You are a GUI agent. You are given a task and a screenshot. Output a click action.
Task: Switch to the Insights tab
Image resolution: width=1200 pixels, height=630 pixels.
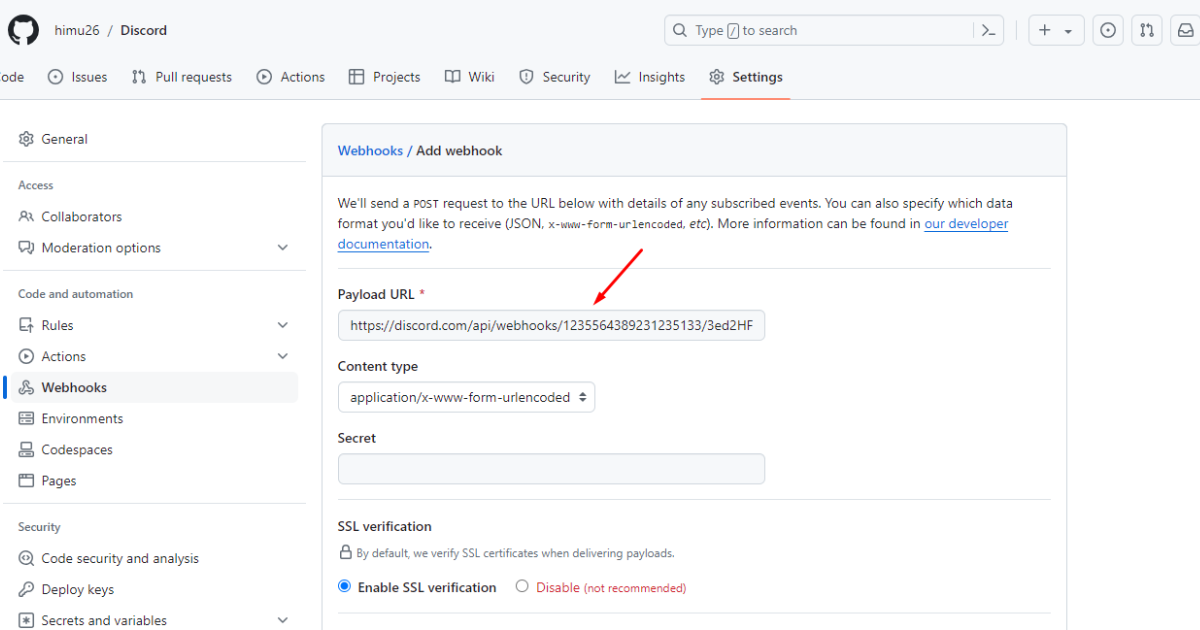(x=650, y=77)
